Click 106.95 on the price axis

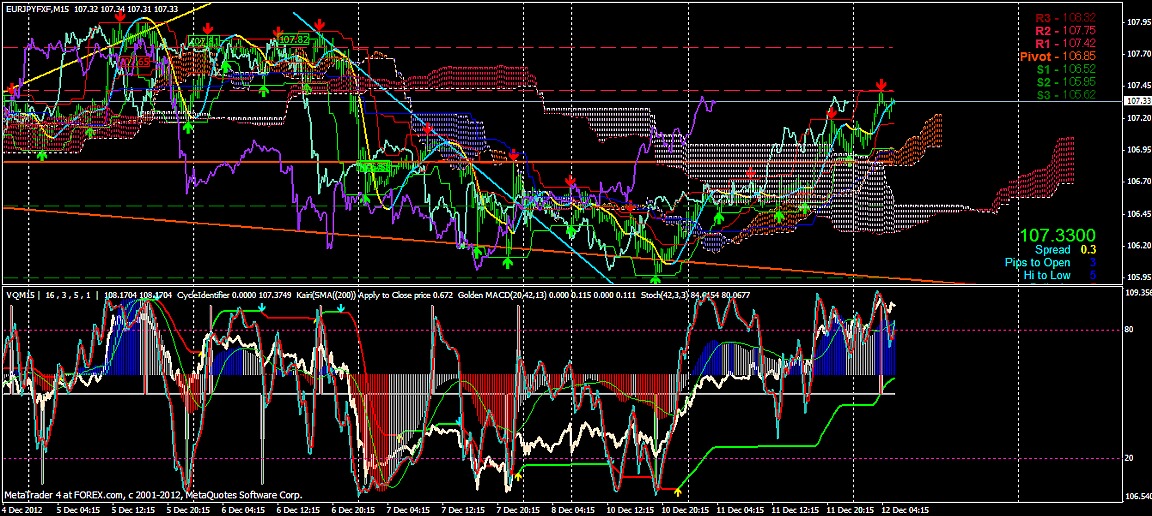click(1137, 149)
